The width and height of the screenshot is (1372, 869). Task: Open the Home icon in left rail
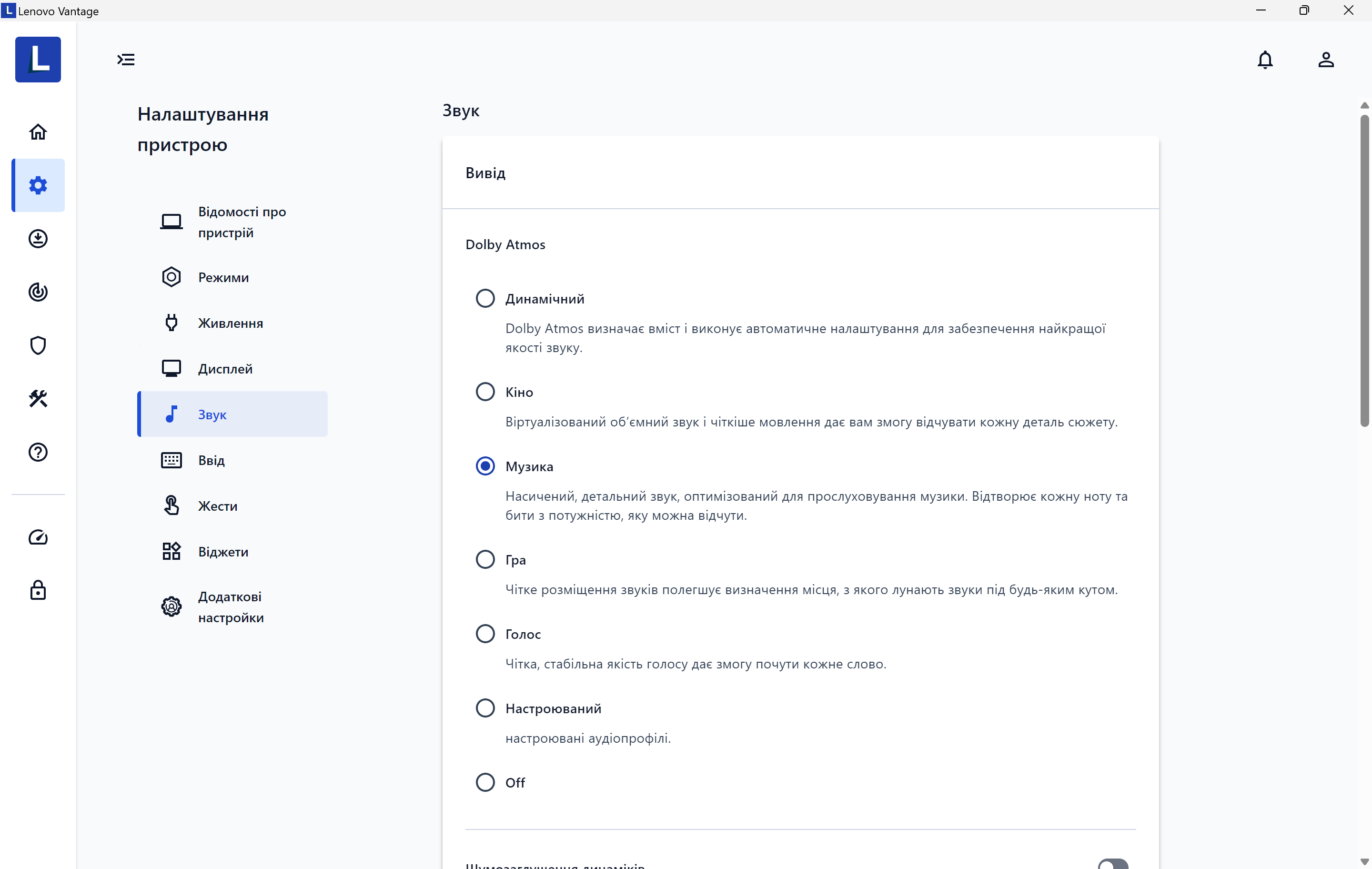point(38,131)
